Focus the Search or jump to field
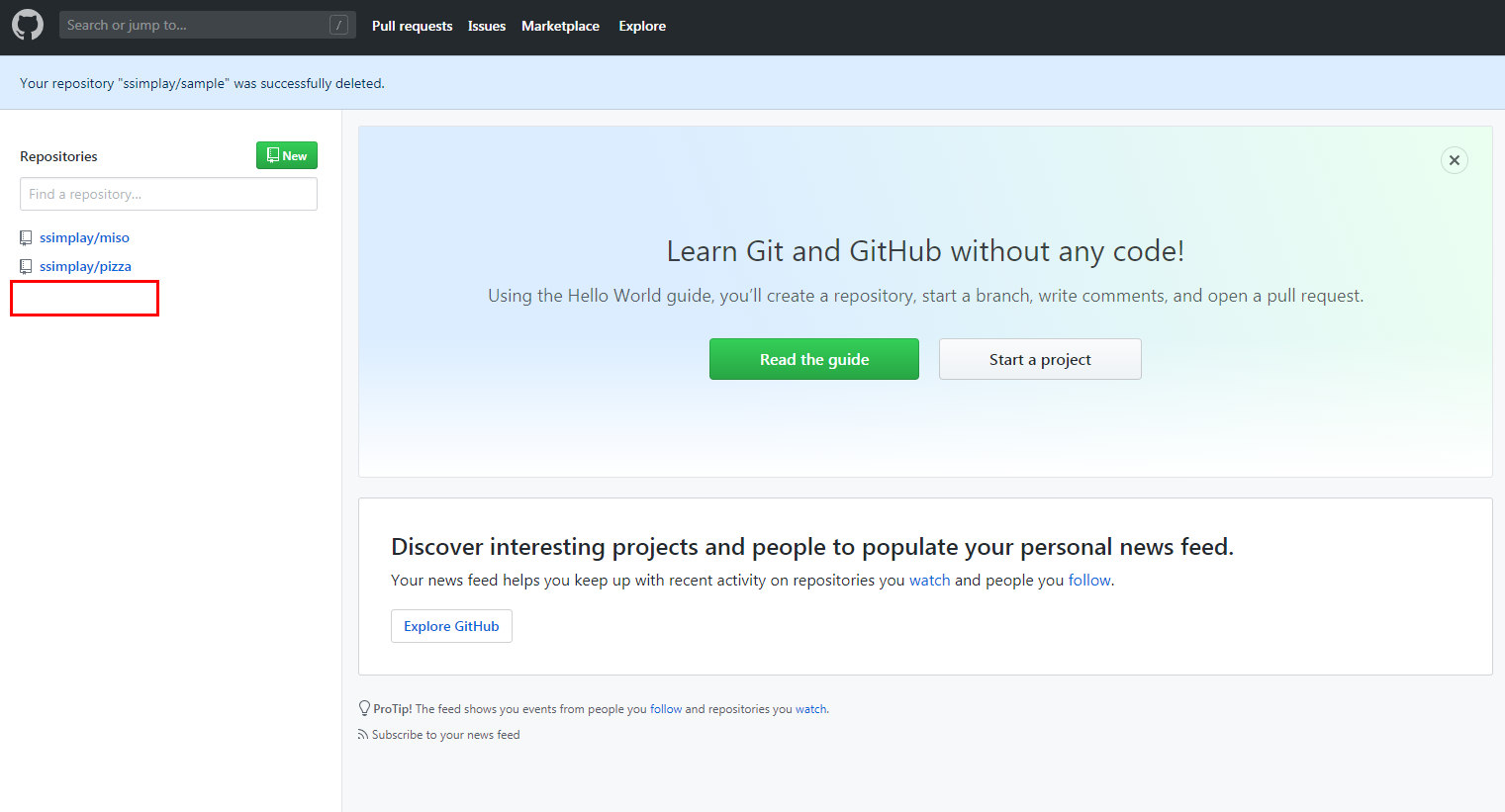Screen dimensions: 1505x812 pos(207,25)
